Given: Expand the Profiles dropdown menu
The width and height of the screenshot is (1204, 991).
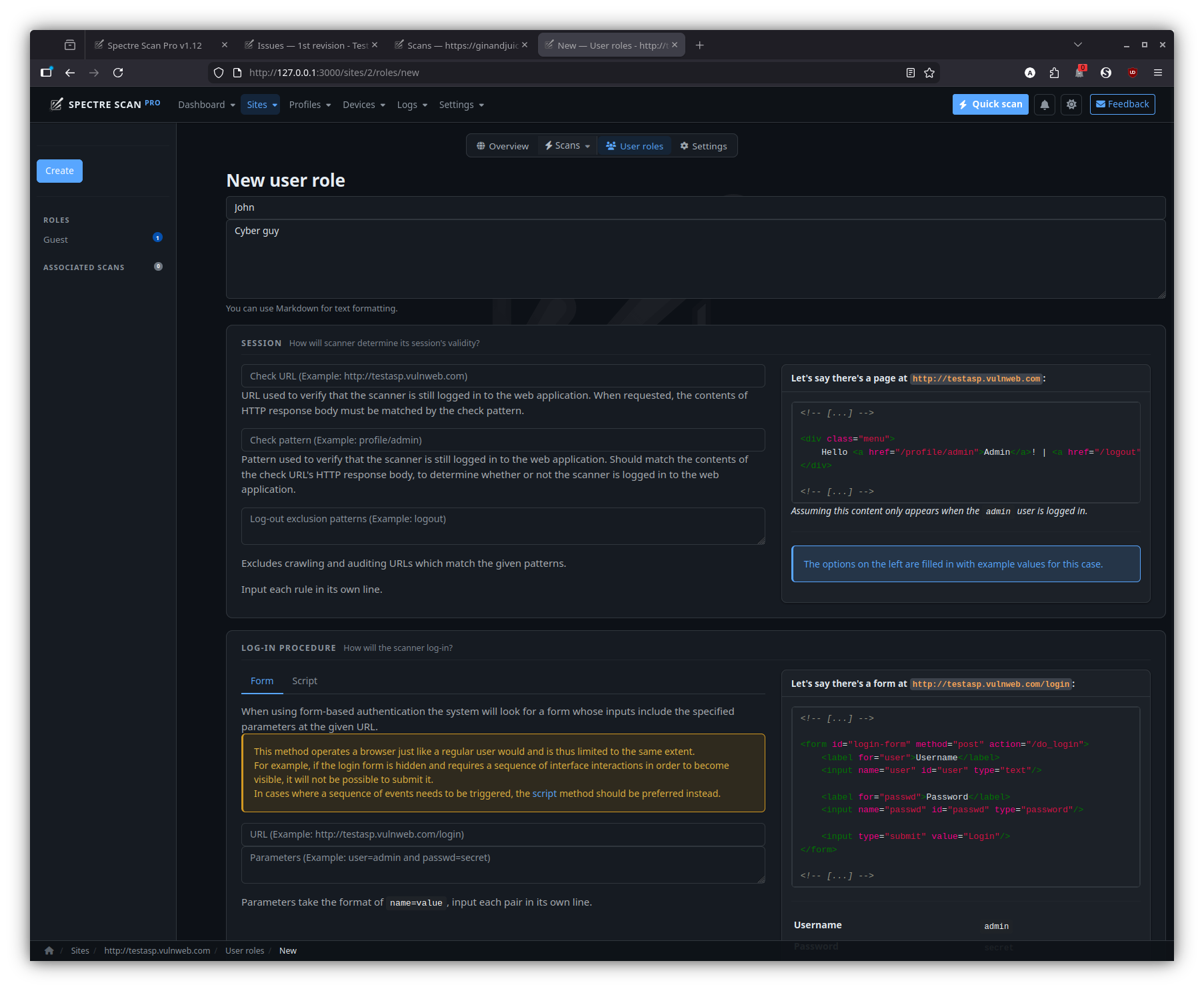Looking at the screenshot, I should point(310,105).
